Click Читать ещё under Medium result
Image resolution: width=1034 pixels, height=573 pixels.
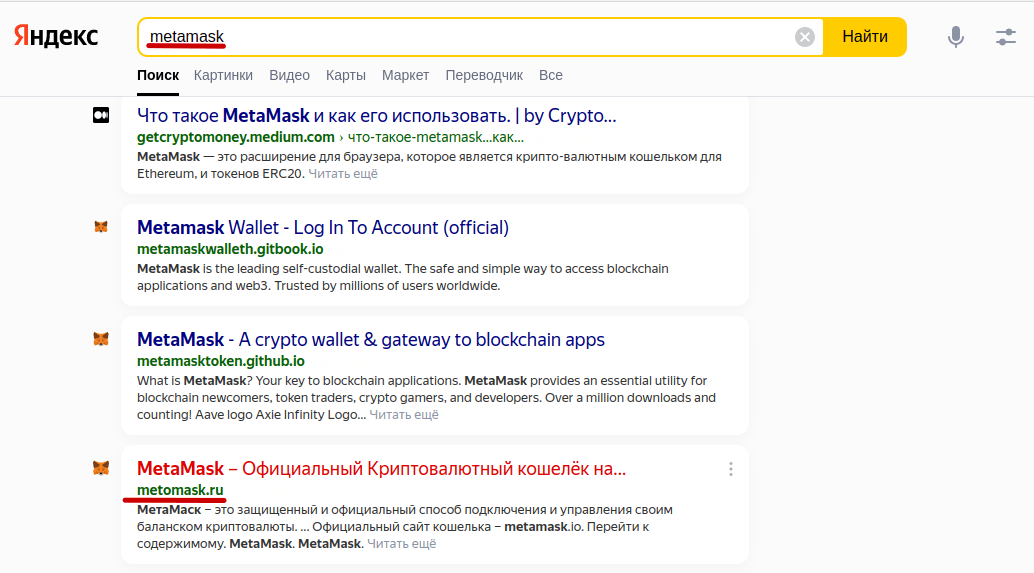point(343,174)
